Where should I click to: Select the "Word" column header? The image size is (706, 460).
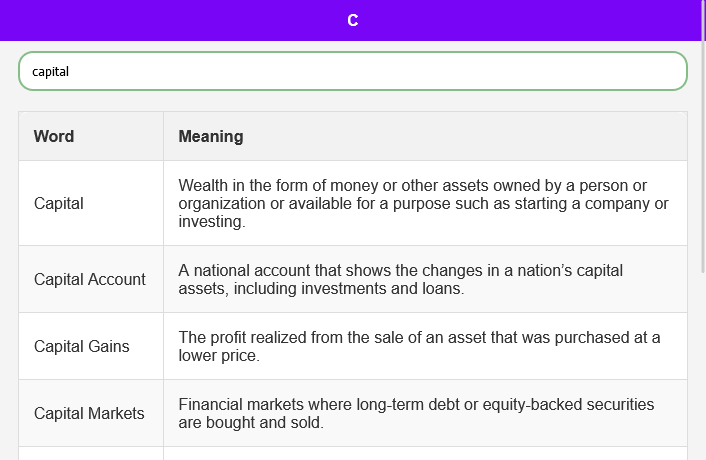(x=54, y=136)
